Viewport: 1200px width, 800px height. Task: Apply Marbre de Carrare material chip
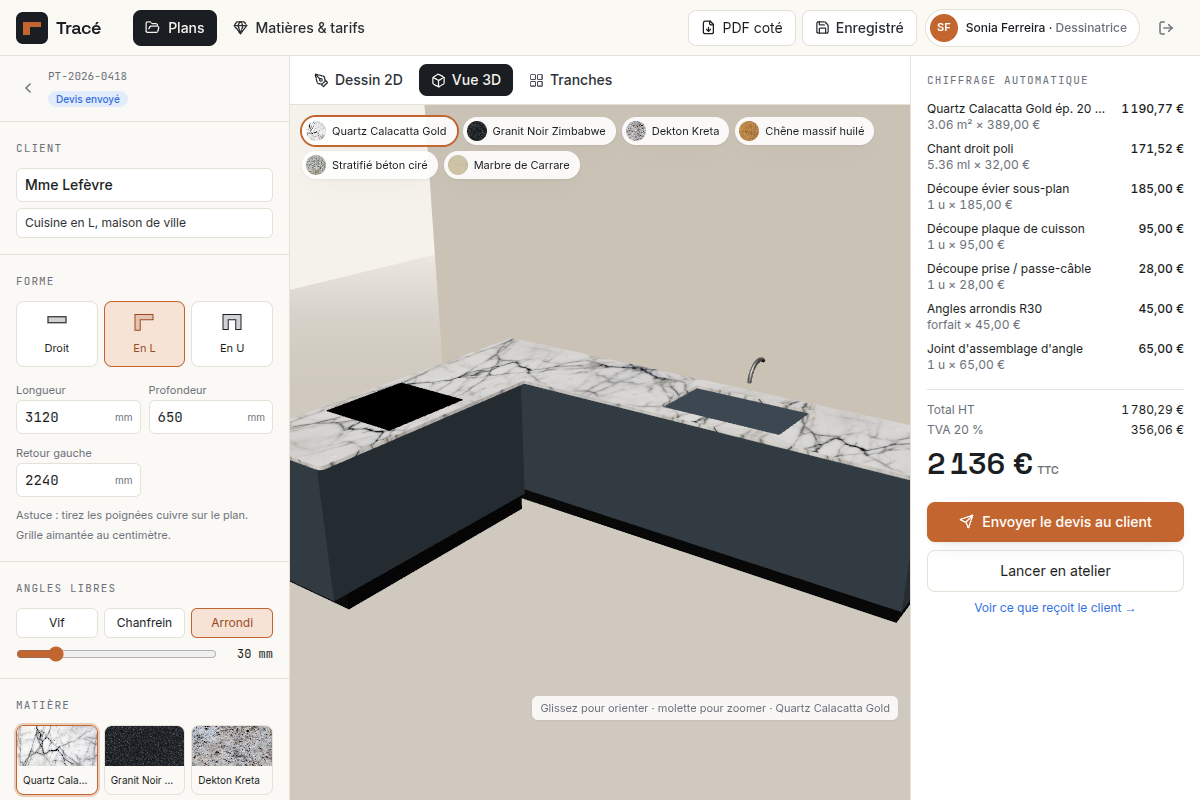512,165
